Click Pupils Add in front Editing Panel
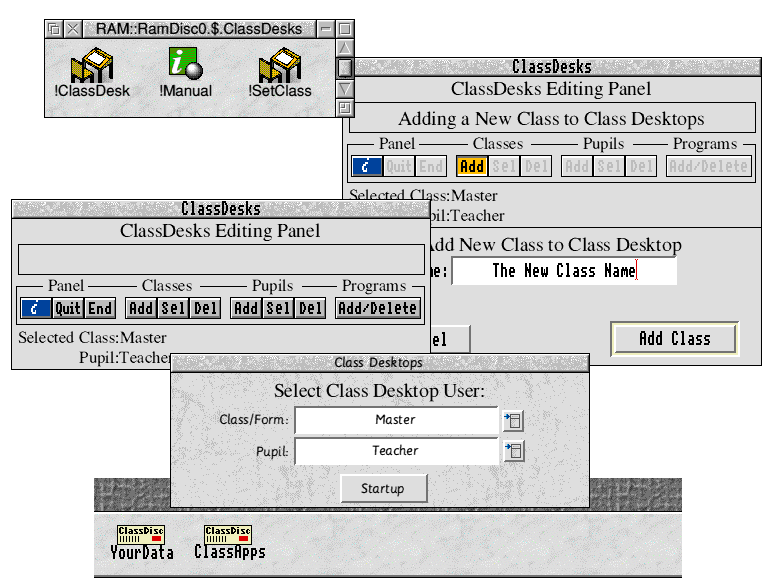The height and width of the screenshot is (584, 769). tap(246, 308)
